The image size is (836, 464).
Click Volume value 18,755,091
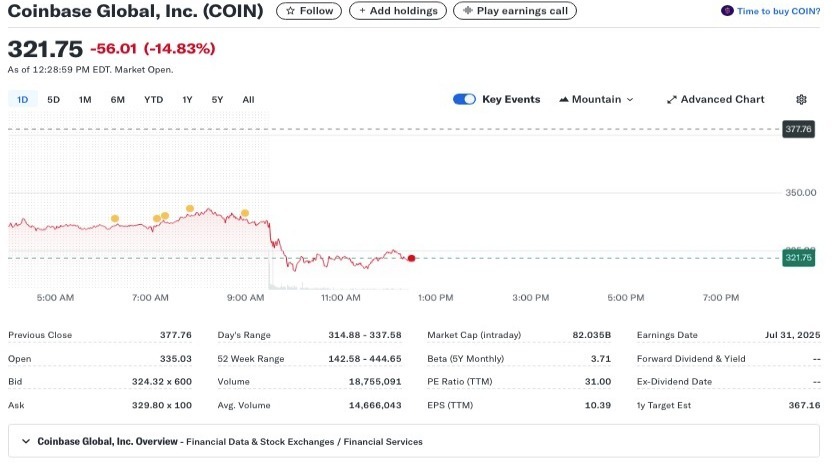[375, 381]
